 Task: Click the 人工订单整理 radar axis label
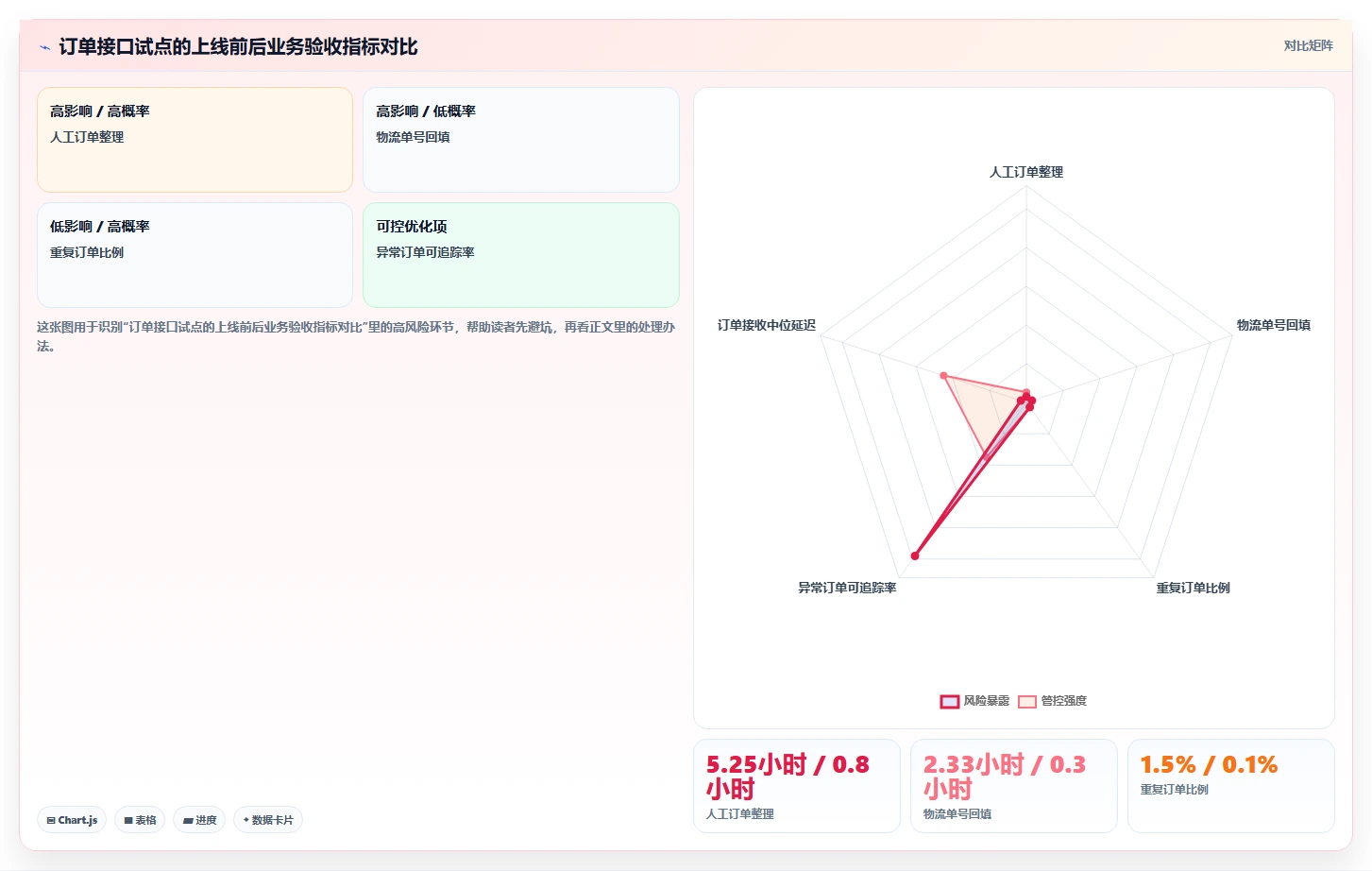(x=1026, y=172)
